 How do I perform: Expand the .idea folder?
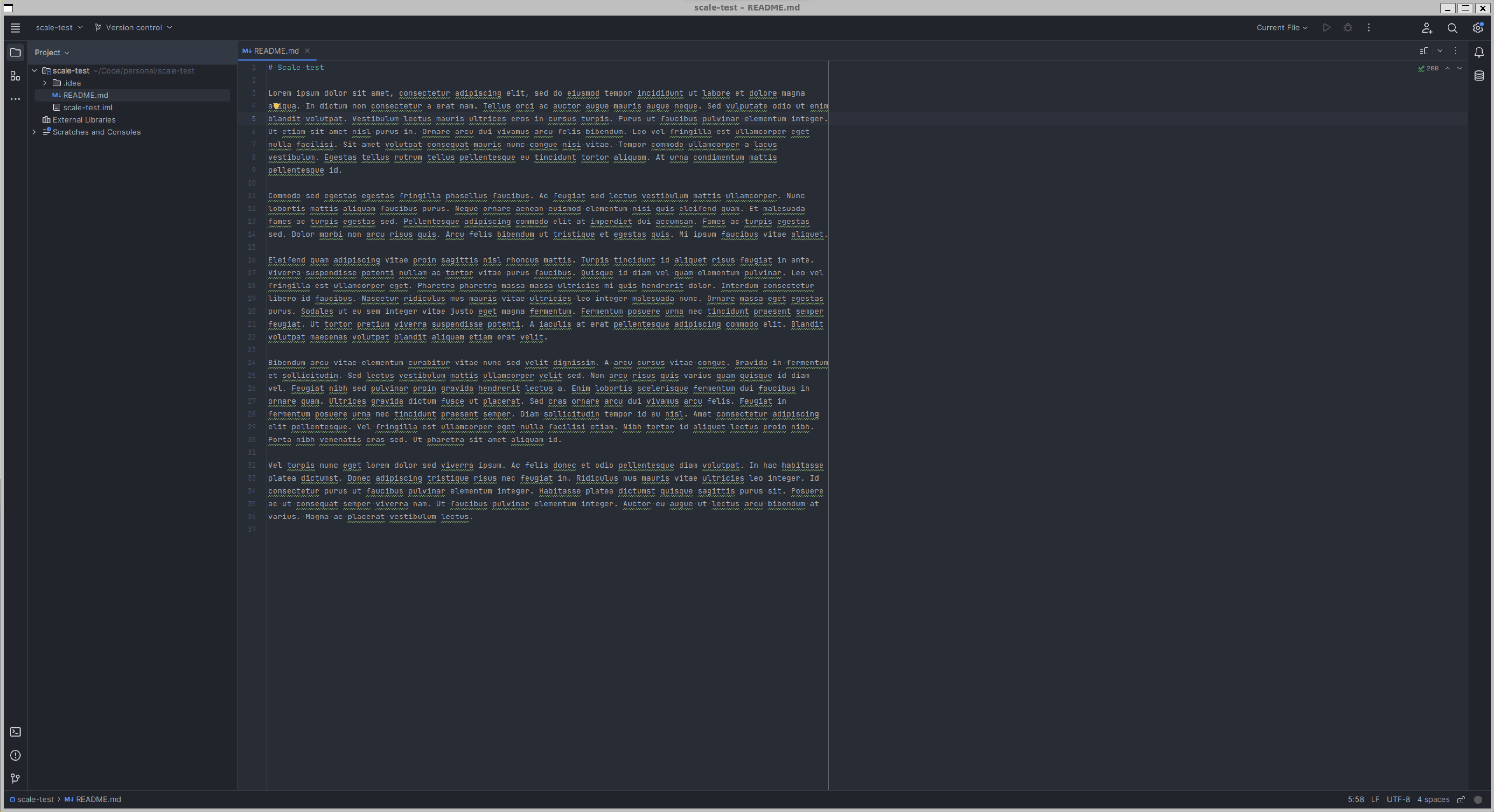(45, 83)
